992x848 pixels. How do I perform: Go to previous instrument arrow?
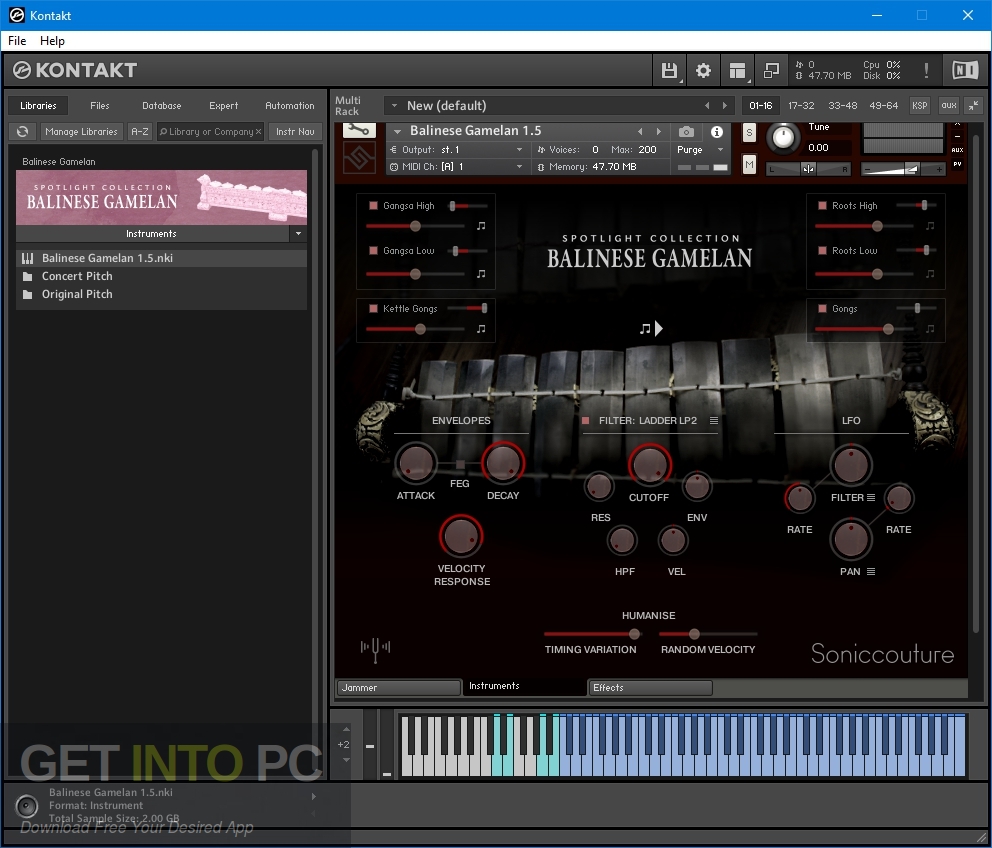pos(640,132)
